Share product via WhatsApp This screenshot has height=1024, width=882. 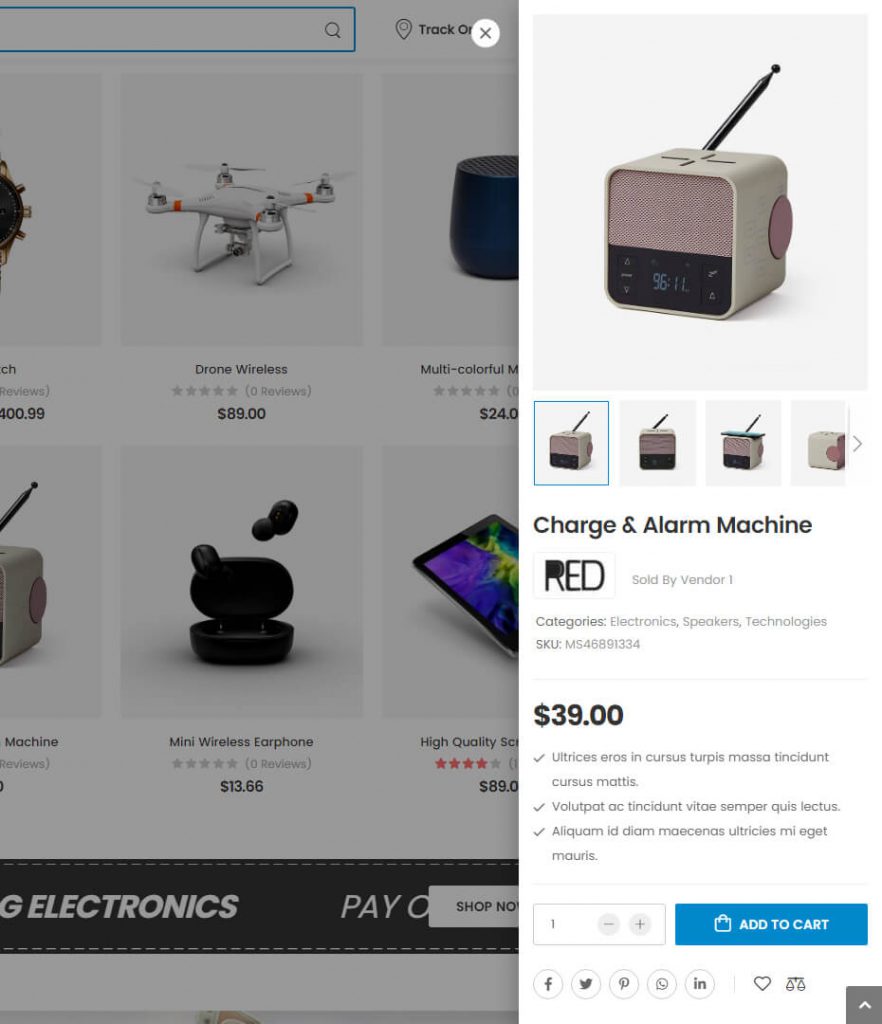(x=662, y=984)
